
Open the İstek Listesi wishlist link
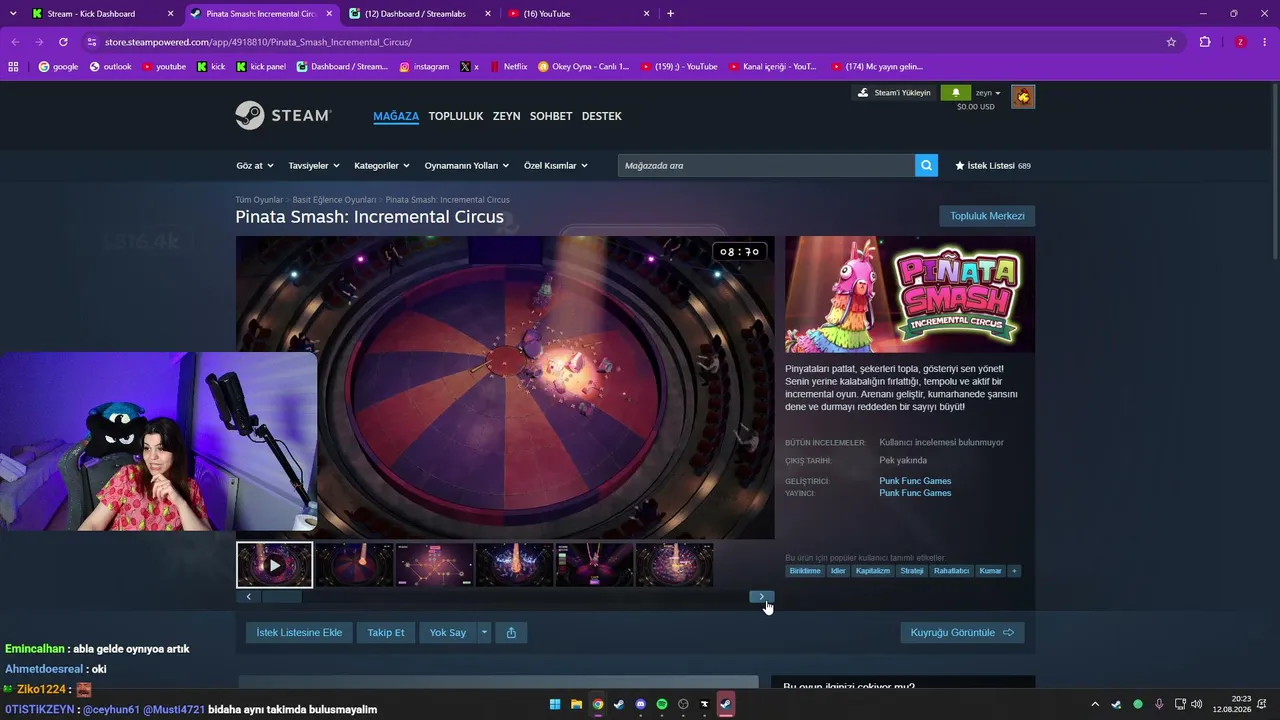[x=993, y=166]
